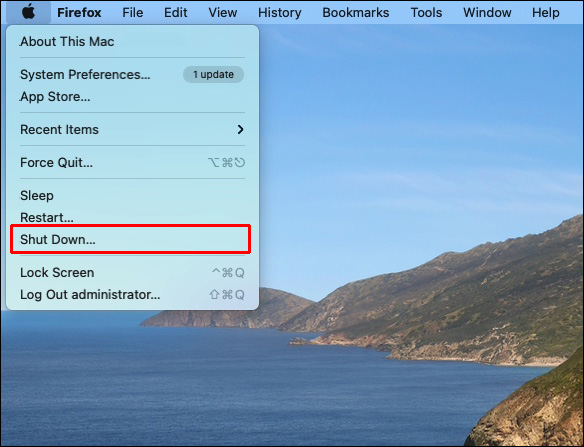Click the Apple logo menu icon
This screenshot has height=447, width=584.
pos(29,12)
